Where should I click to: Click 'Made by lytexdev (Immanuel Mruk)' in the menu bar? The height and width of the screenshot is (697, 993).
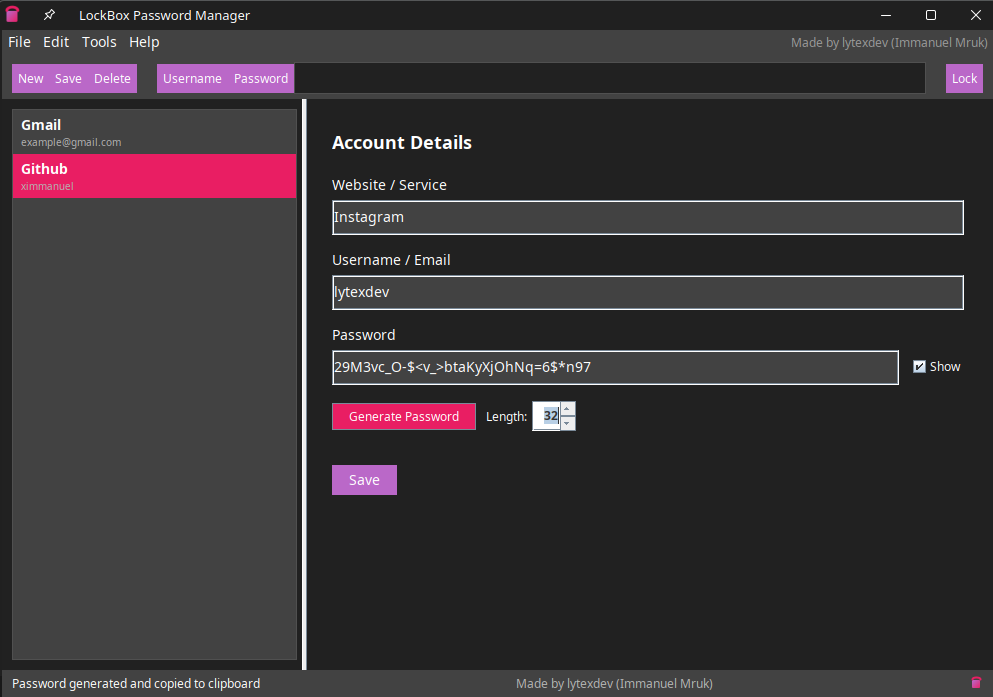(x=889, y=42)
